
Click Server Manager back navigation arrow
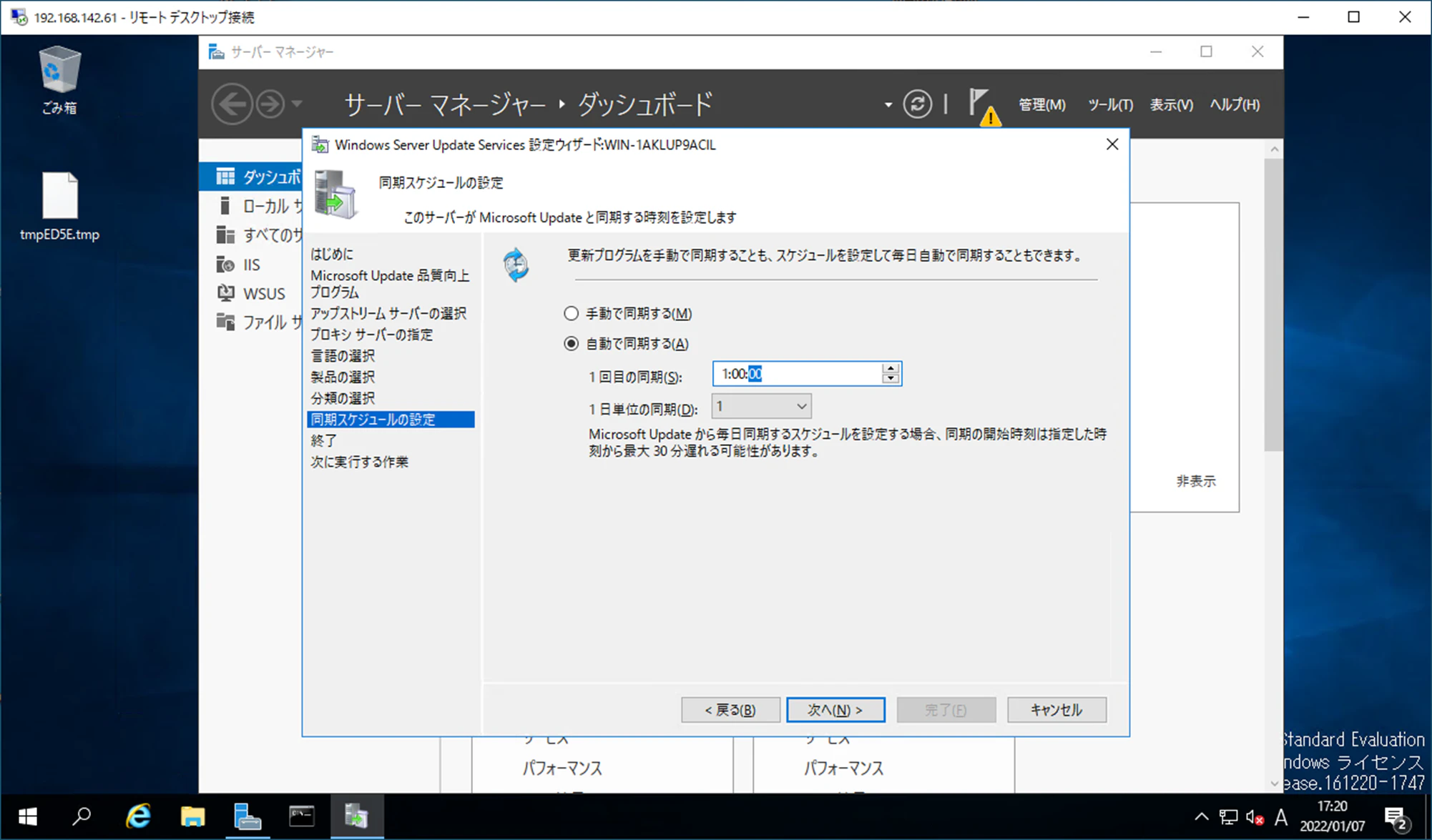tap(232, 104)
